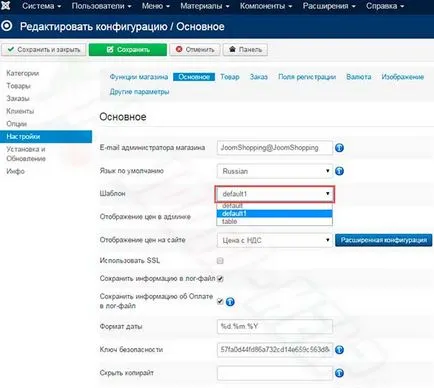Click the Расширенная конфигурация button
This screenshot has height=388, width=434.
[x=384, y=240]
